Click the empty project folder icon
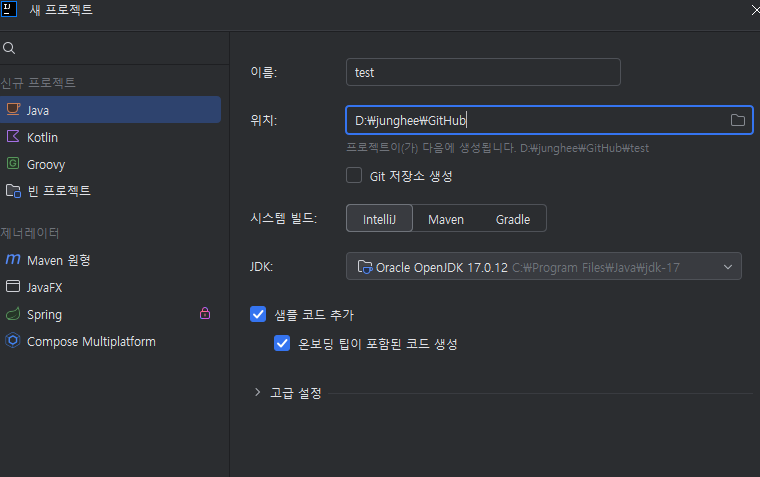The width and height of the screenshot is (760, 477). [13, 191]
